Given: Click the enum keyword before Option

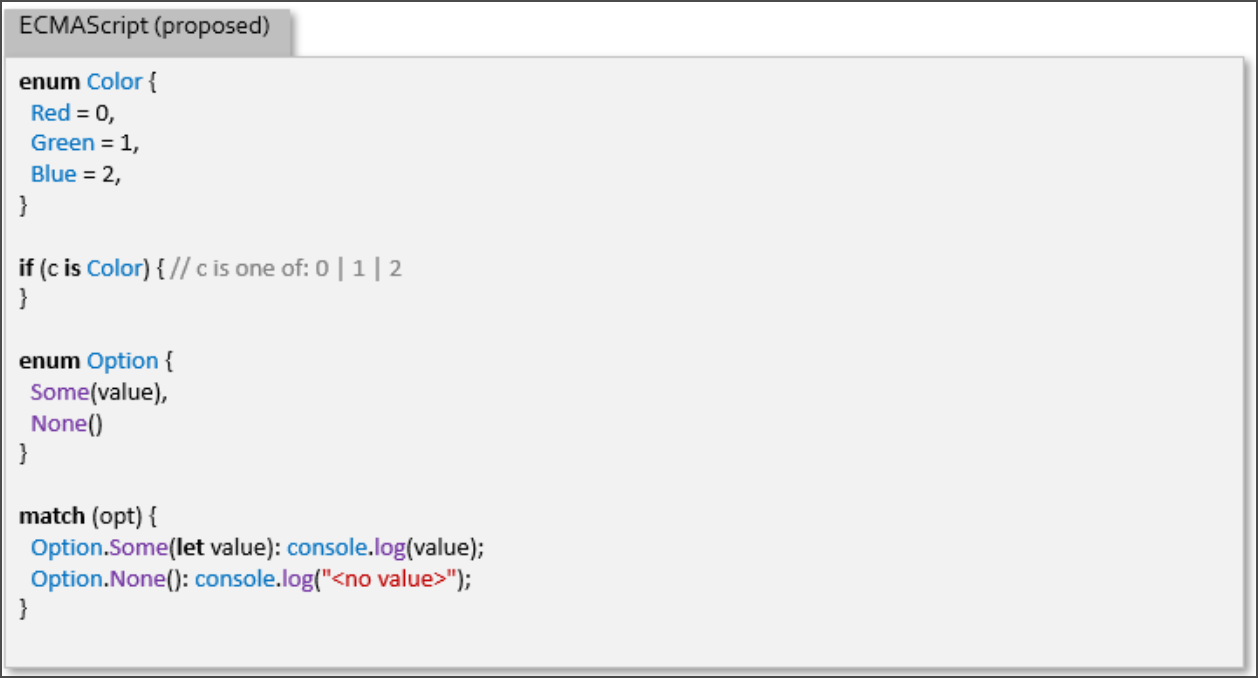Looking at the screenshot, I should pos(50,361).
